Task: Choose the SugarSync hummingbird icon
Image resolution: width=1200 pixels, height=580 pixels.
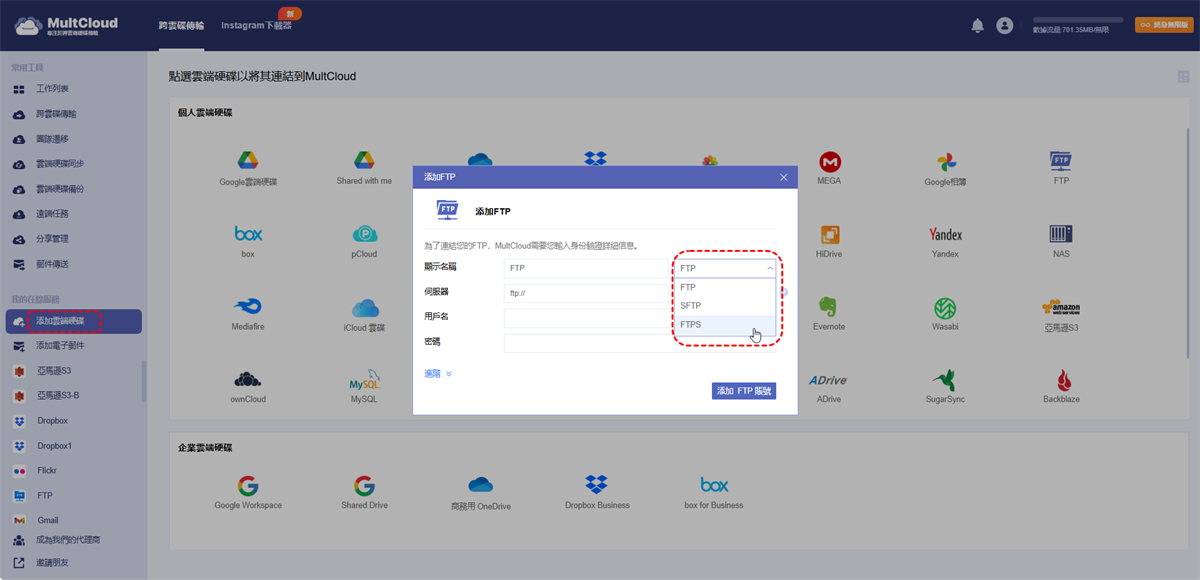Action: [945, 379]
